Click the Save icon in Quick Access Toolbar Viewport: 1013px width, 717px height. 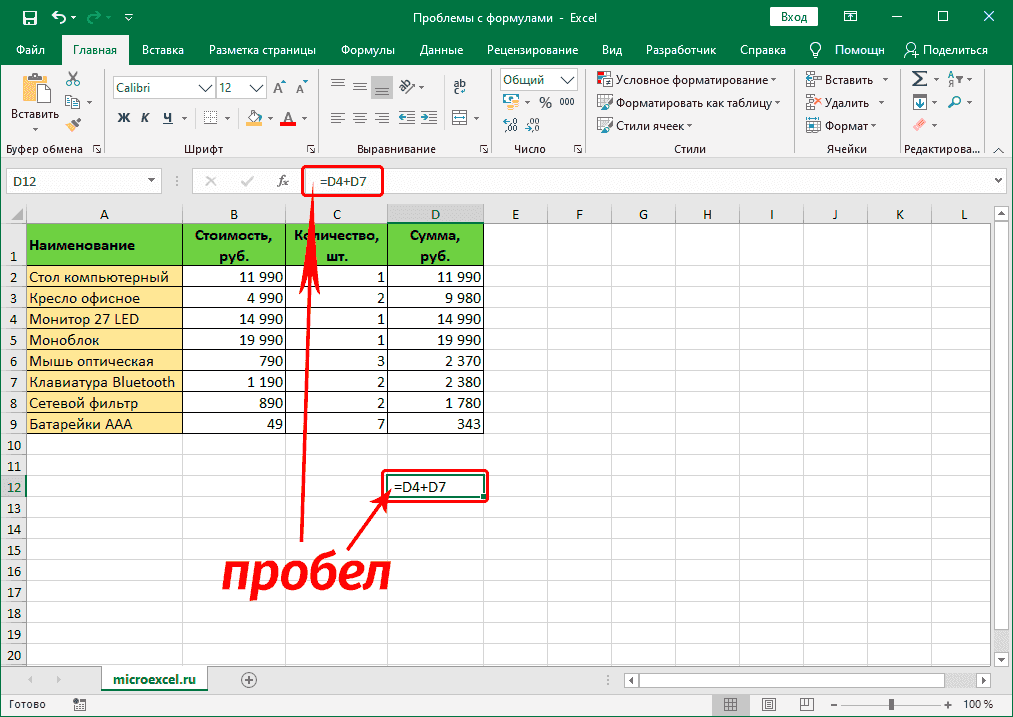tap(29, 17)
